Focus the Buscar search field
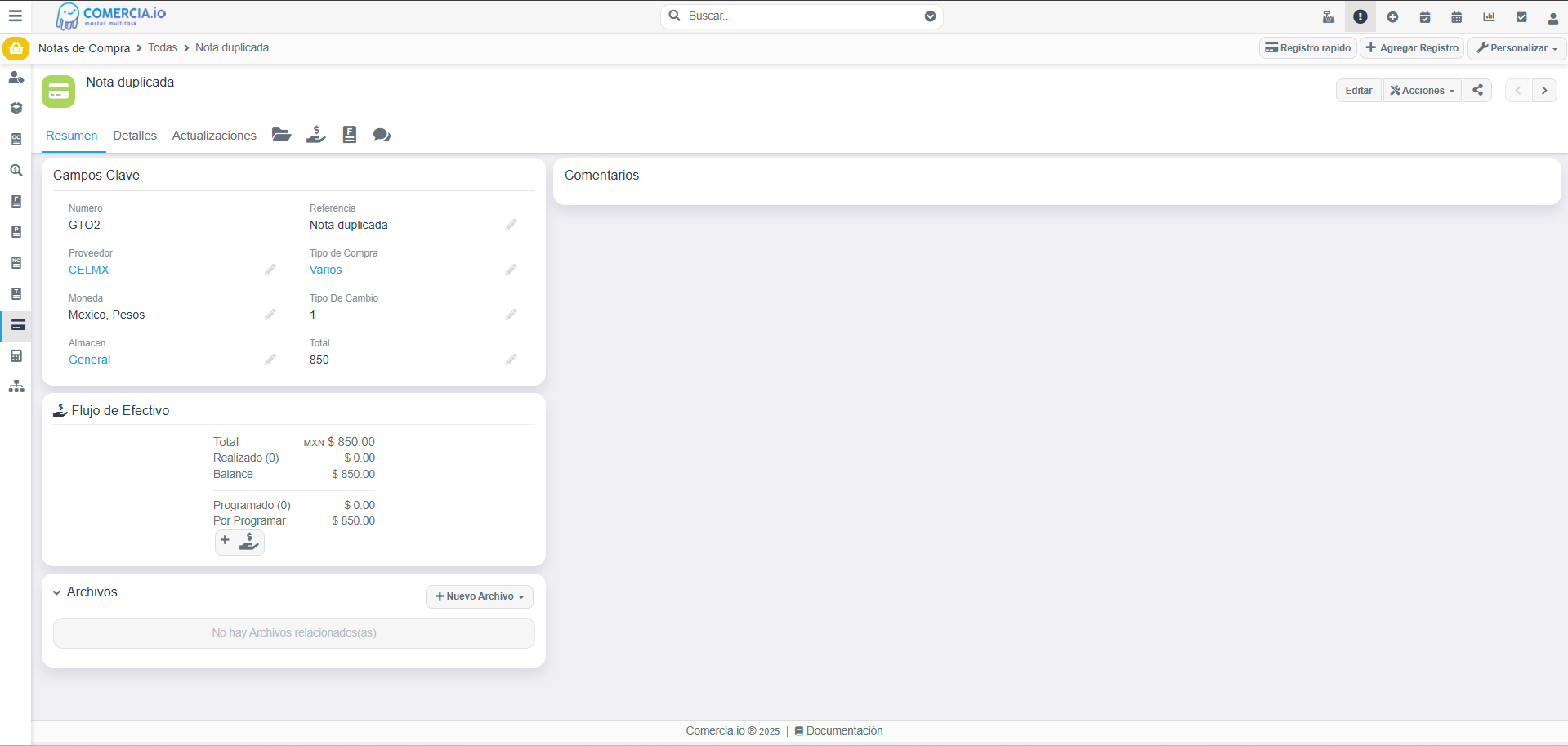Screen dimensions: 1568x746 click(801, 16)
